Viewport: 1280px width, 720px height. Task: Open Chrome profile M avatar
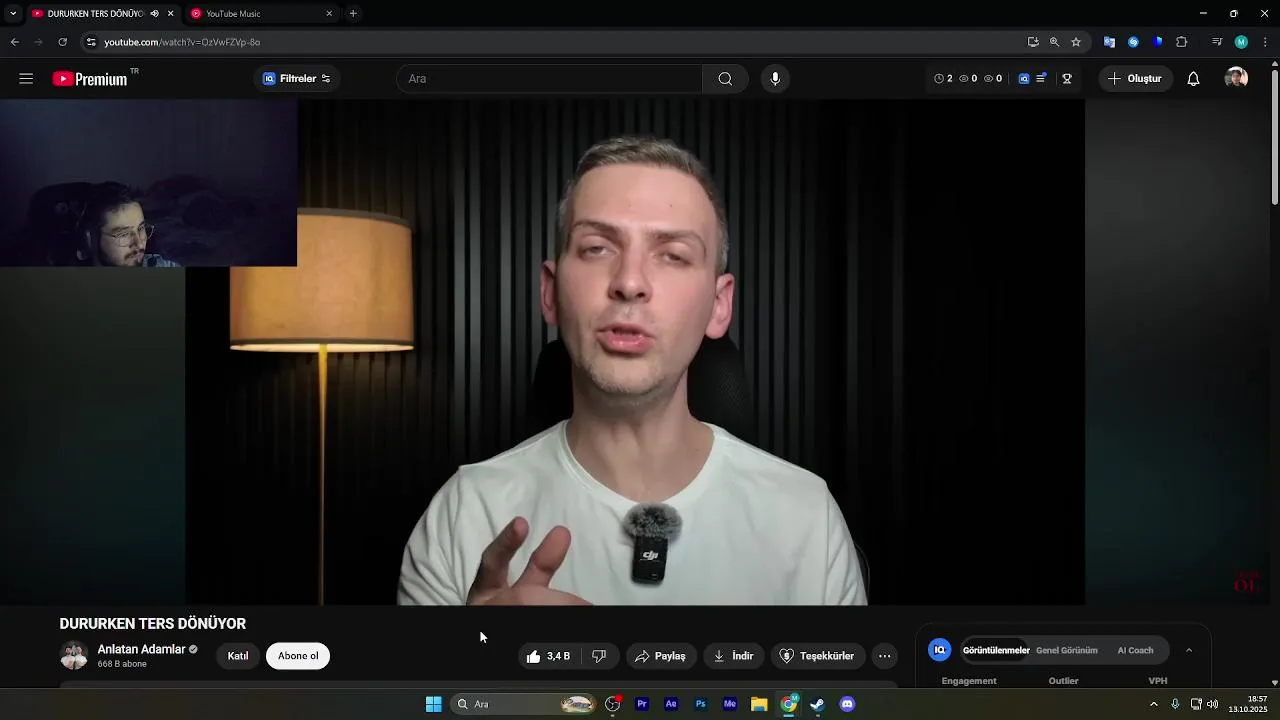(x=1241, y=42)
